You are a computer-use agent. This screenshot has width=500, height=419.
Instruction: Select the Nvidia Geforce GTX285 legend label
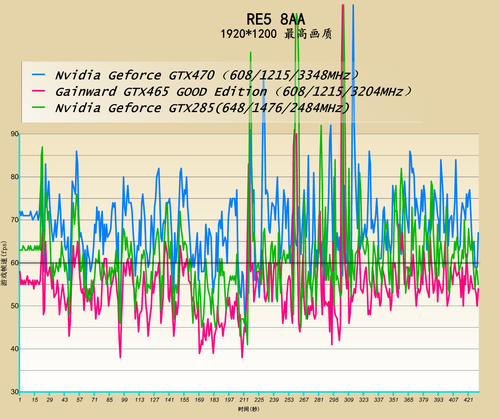pos(202,108)
